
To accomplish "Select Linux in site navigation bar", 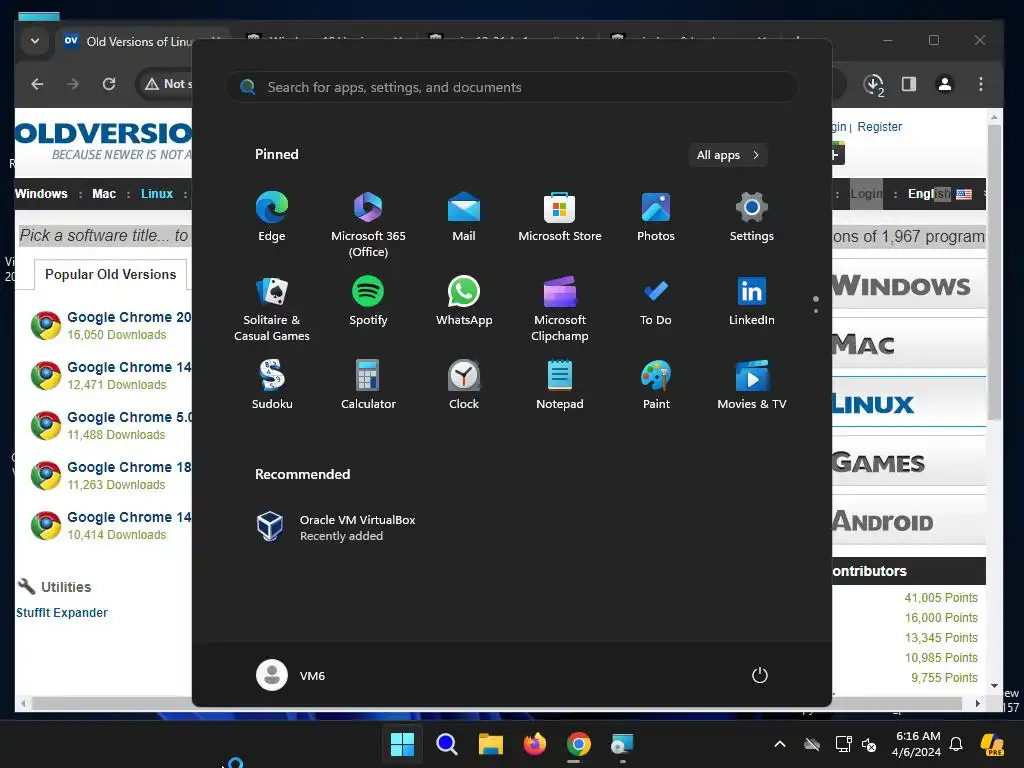I will 157,193.
